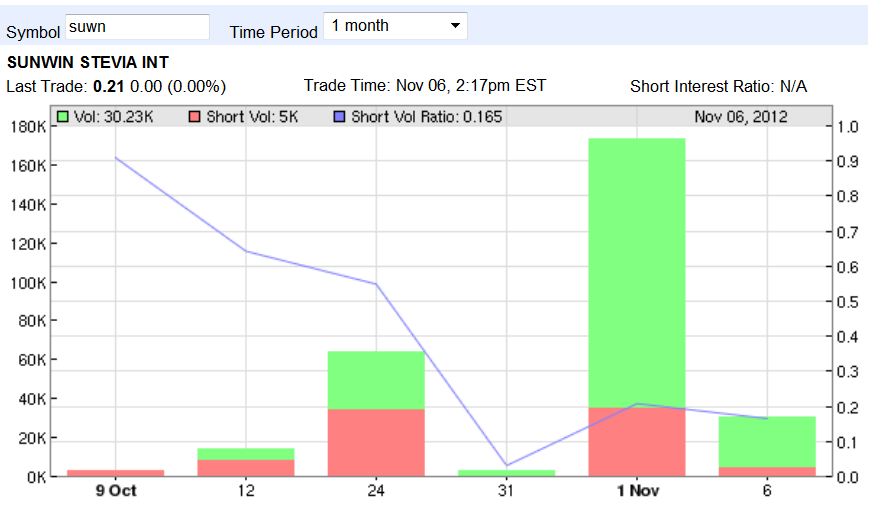Click the 'Nov 06, 2012' date in legend bar

pyautogui.click(x=741, y=117)
